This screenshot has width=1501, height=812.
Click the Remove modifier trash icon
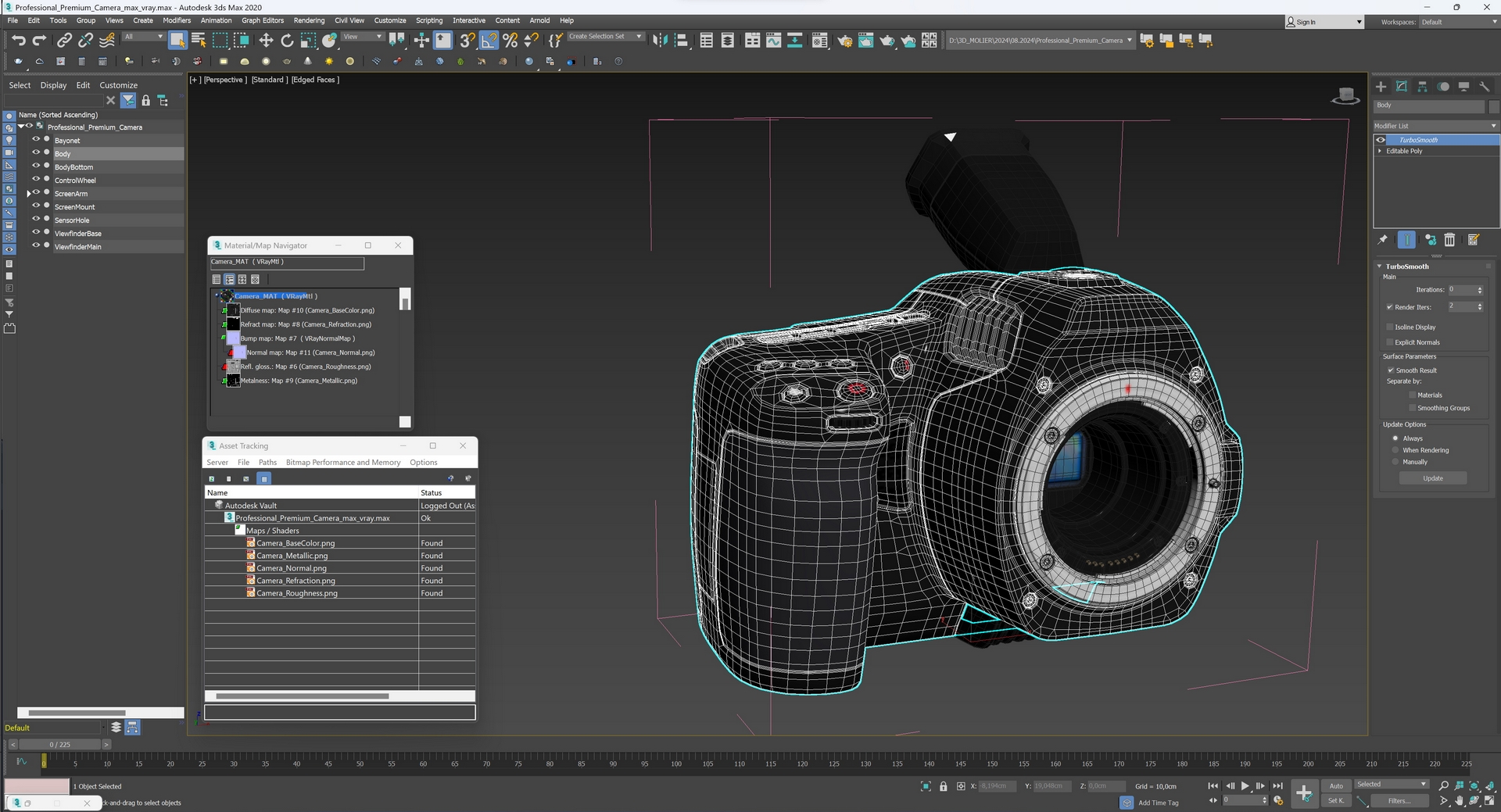point(1449,240)
